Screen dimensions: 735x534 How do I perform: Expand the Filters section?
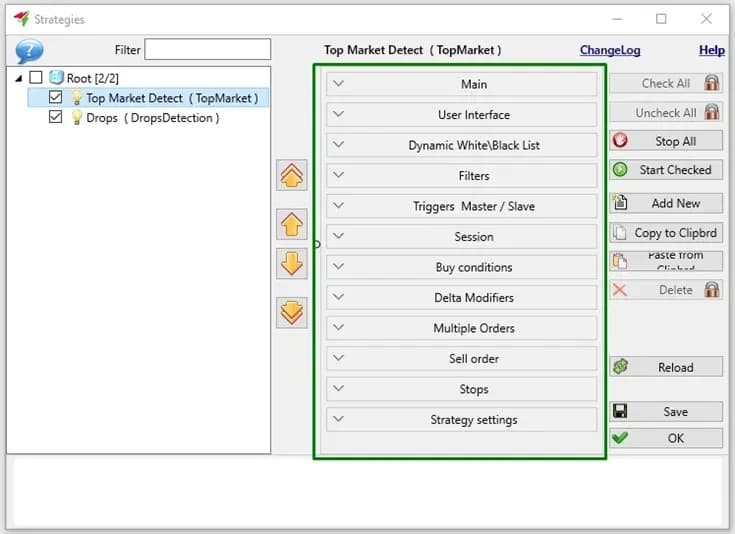coord(461,176)
